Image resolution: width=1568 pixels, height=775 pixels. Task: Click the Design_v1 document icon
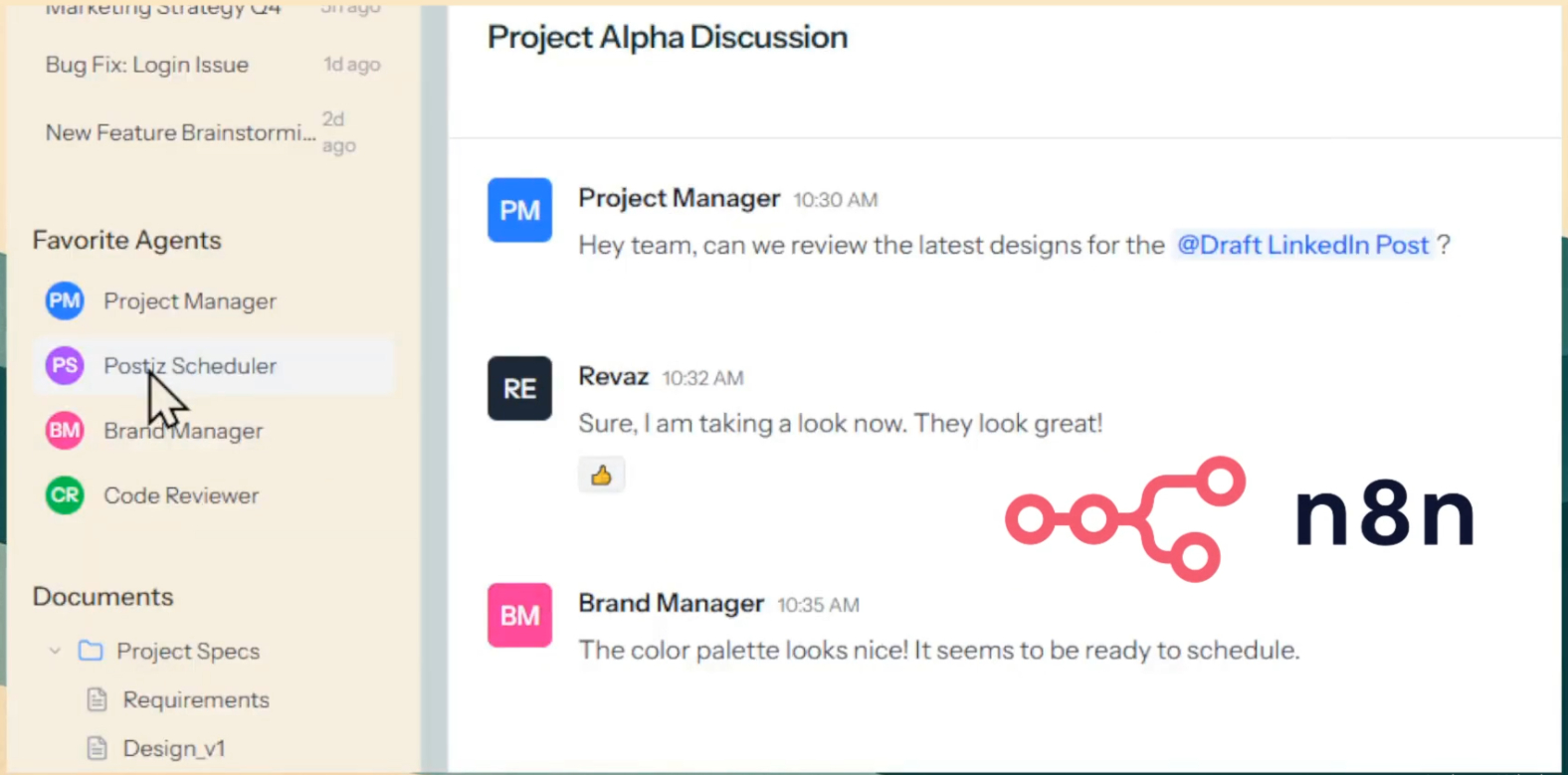pos(97,748)
